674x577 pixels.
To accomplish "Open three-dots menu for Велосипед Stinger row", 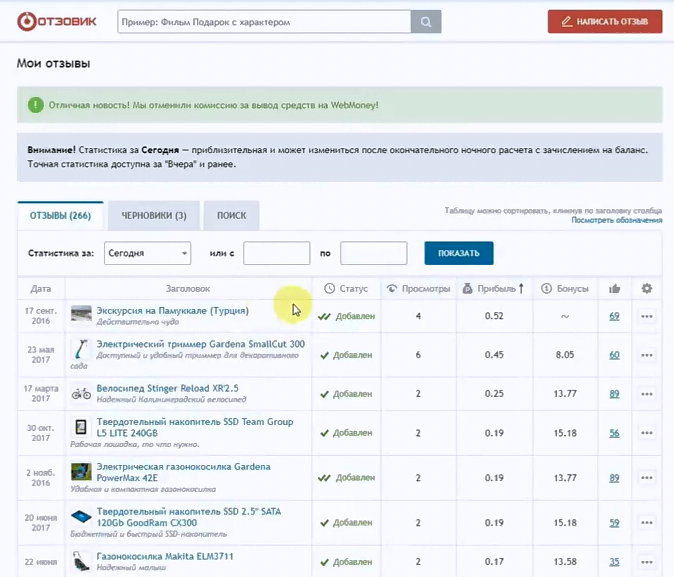I will (646, 394).
